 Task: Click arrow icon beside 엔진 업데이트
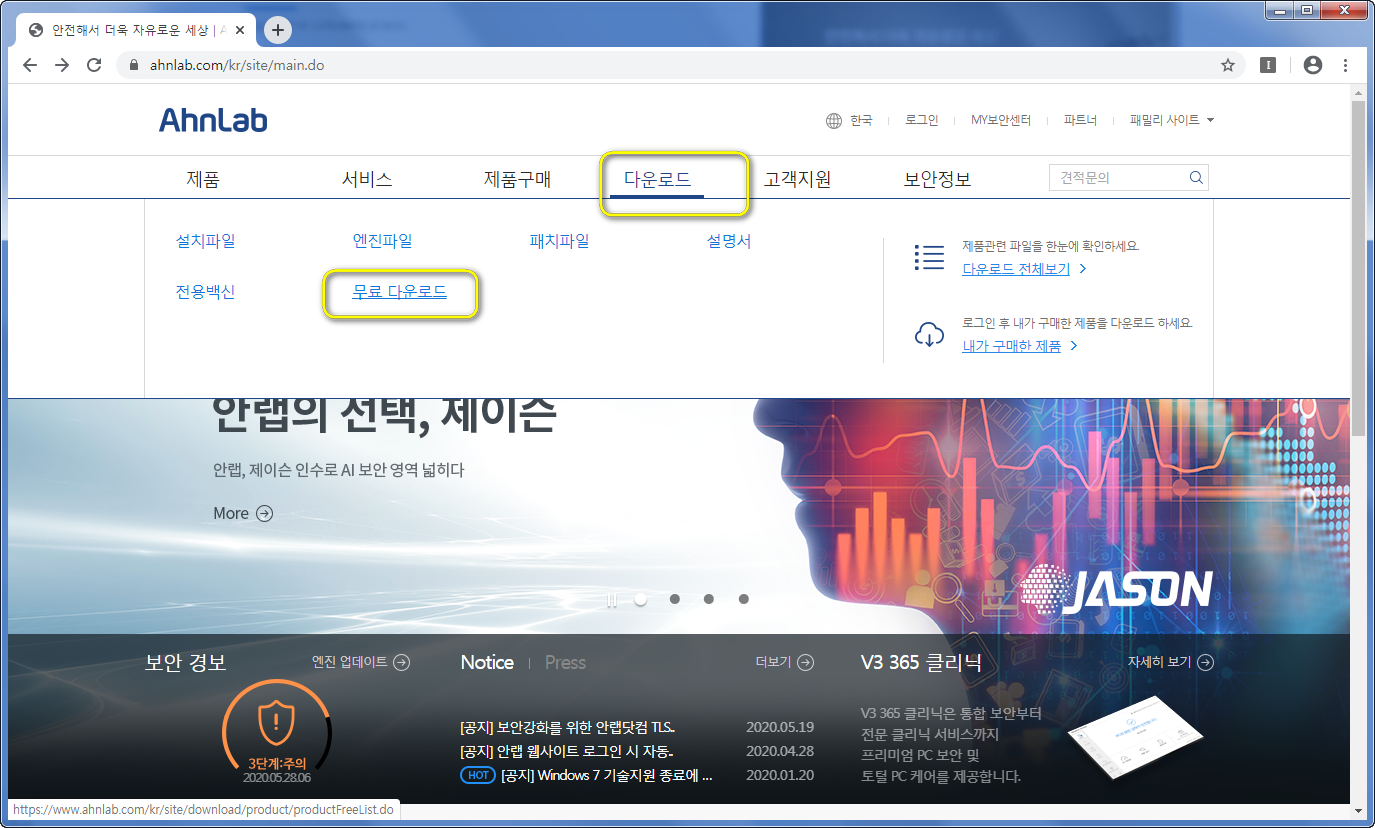401,662
